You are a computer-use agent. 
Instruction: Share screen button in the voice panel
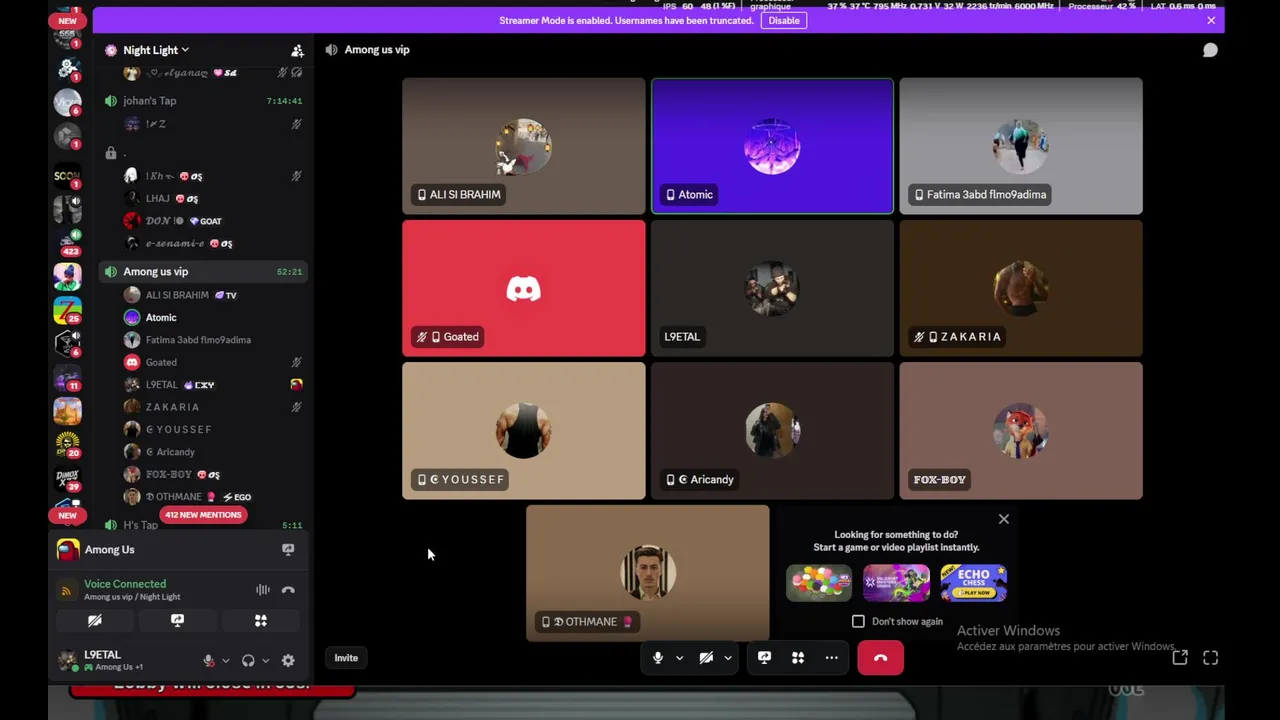(x=177, y=621)
